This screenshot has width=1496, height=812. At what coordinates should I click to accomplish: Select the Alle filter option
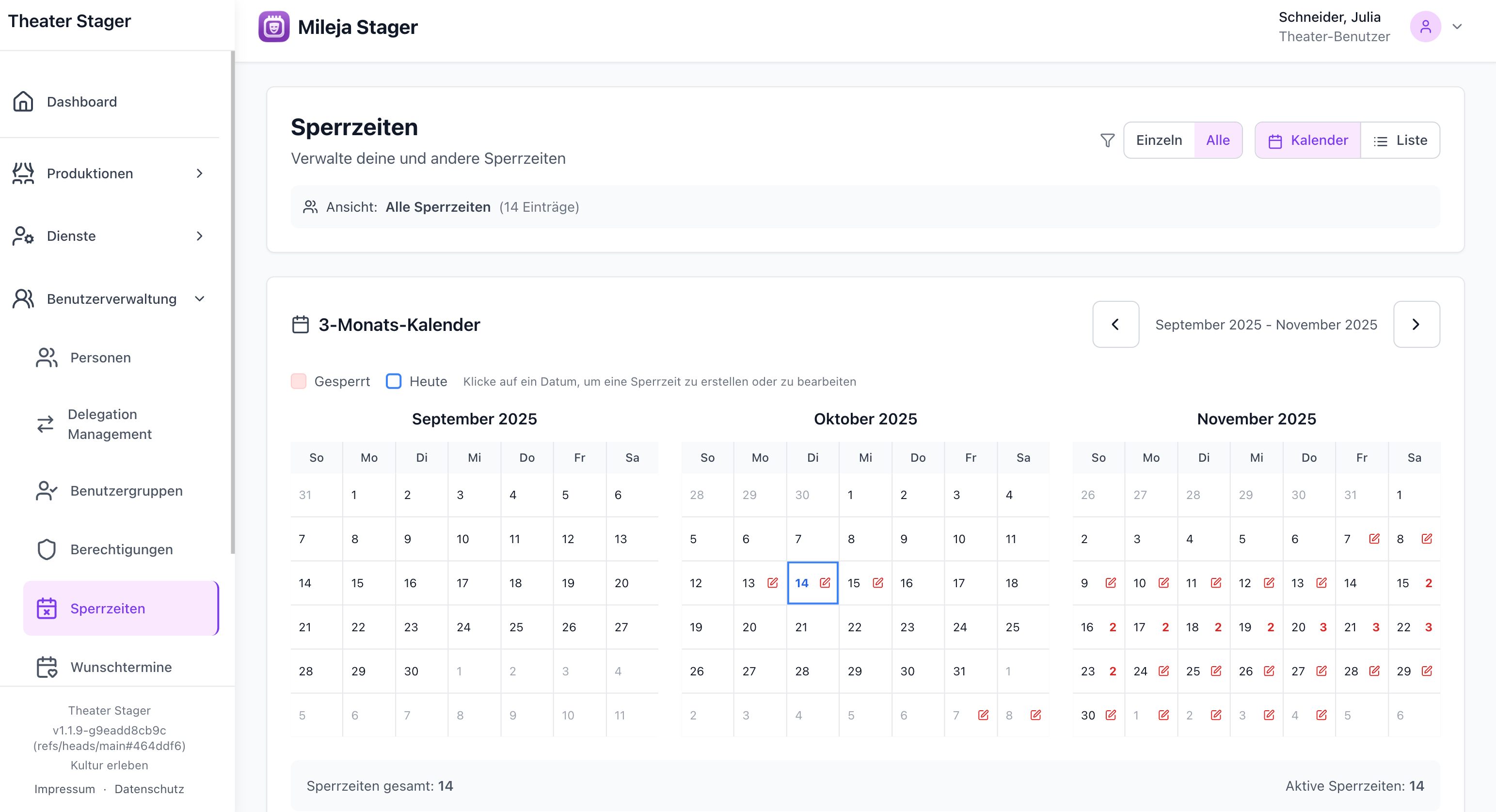point(1218,141)
